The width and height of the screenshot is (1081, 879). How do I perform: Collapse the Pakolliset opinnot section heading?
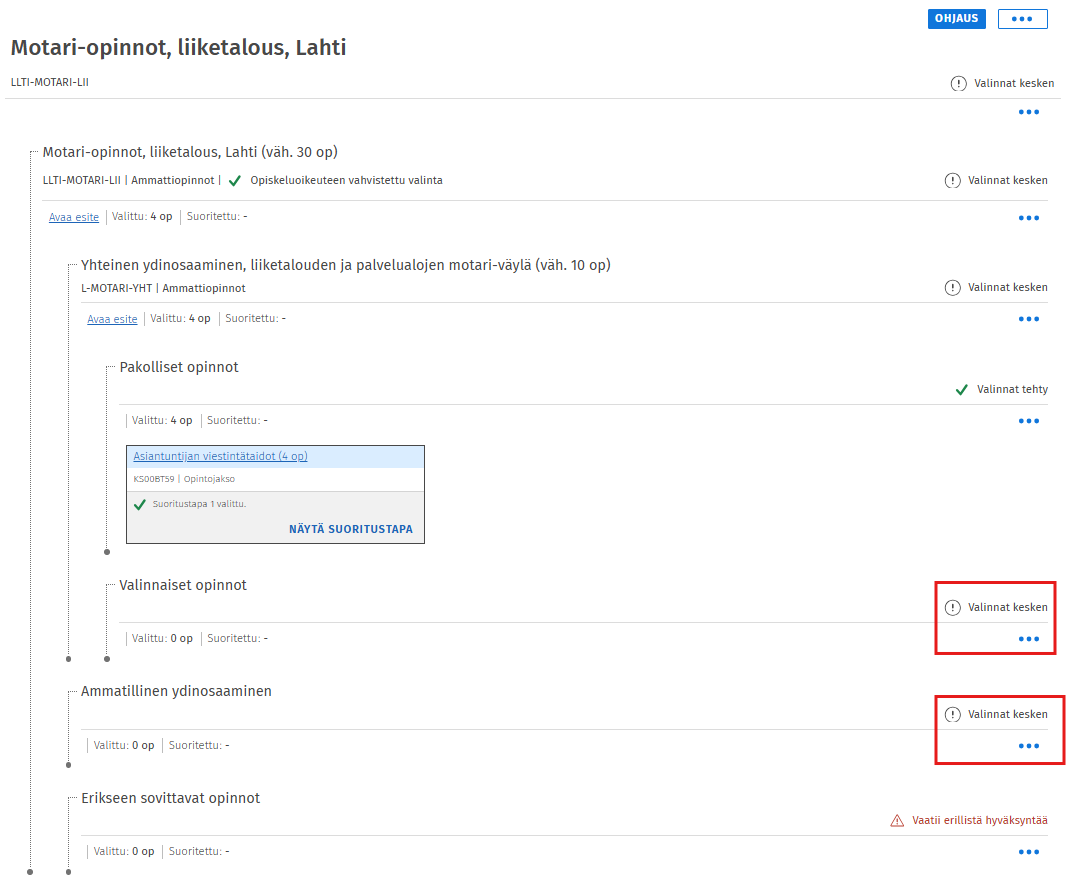[x=179, y=367]
